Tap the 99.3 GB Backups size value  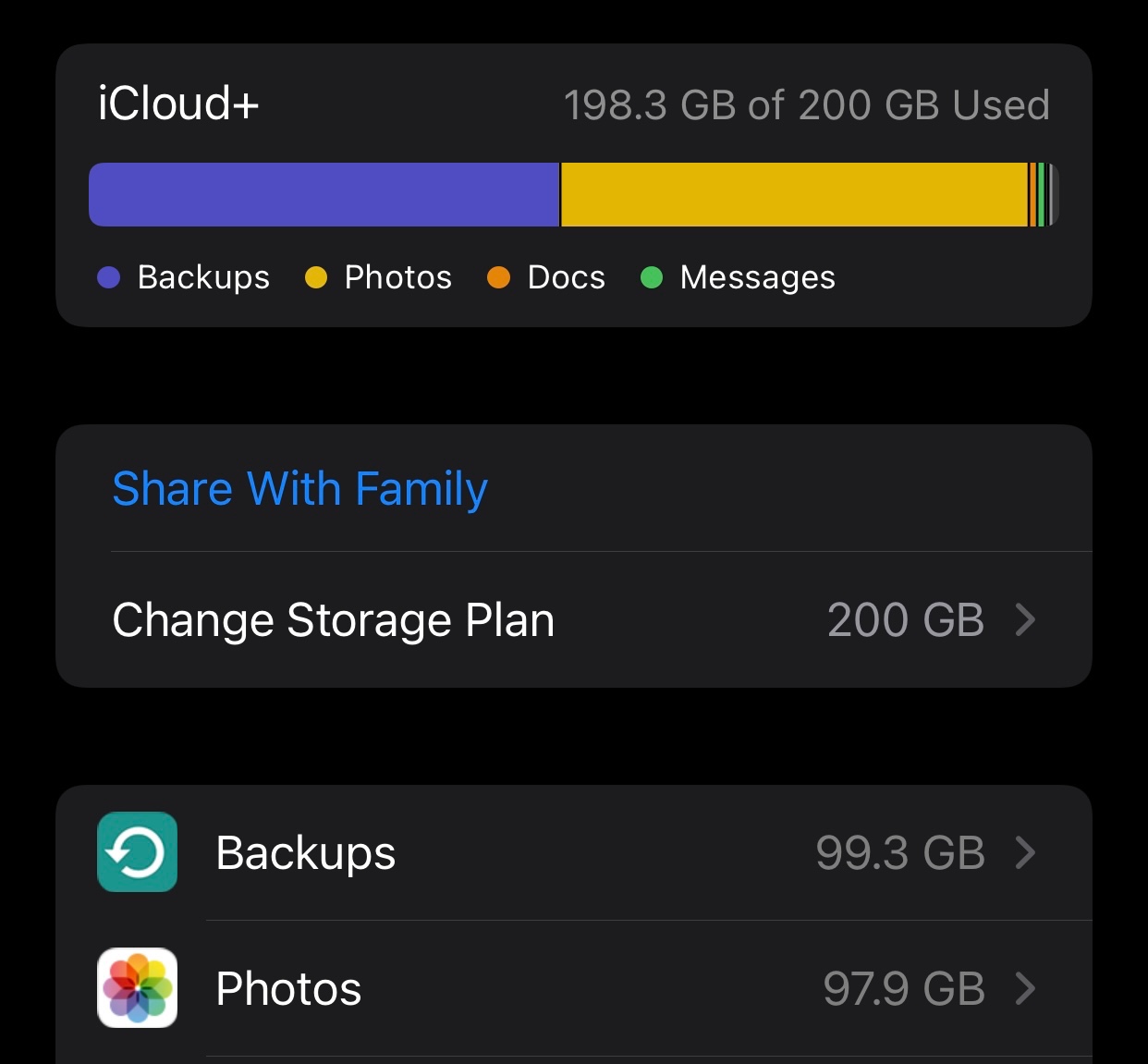click(900, 852)
